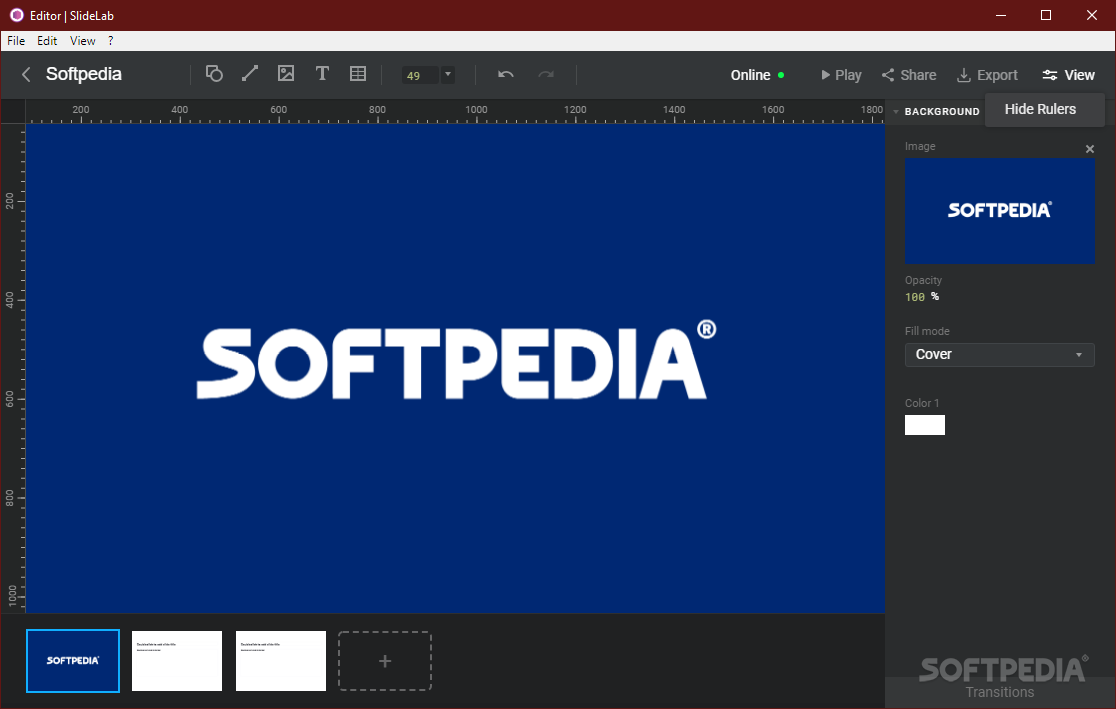Close the SlideLab window
The height and width of the screenshot is (709, 1116).
point(1091,15)
